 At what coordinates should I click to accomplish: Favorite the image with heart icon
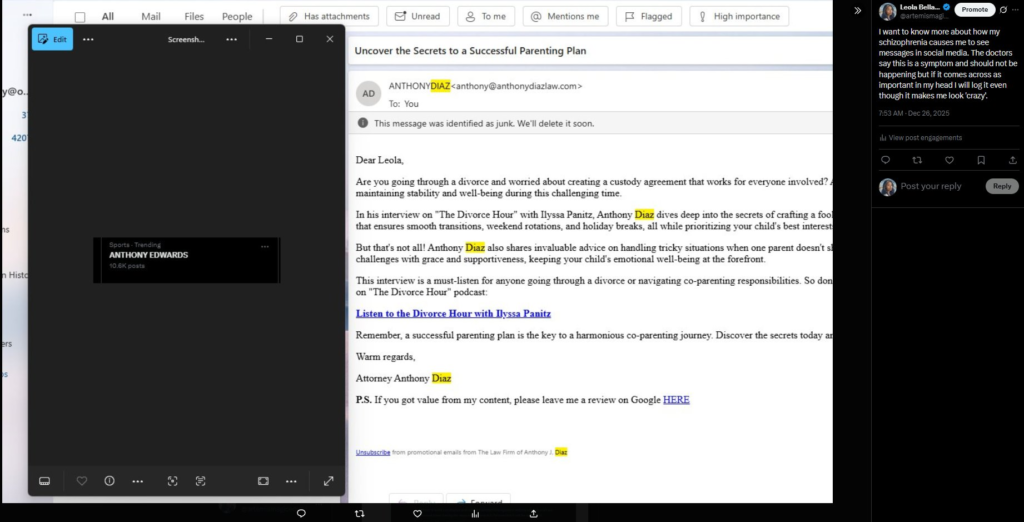tap(82, 481)
